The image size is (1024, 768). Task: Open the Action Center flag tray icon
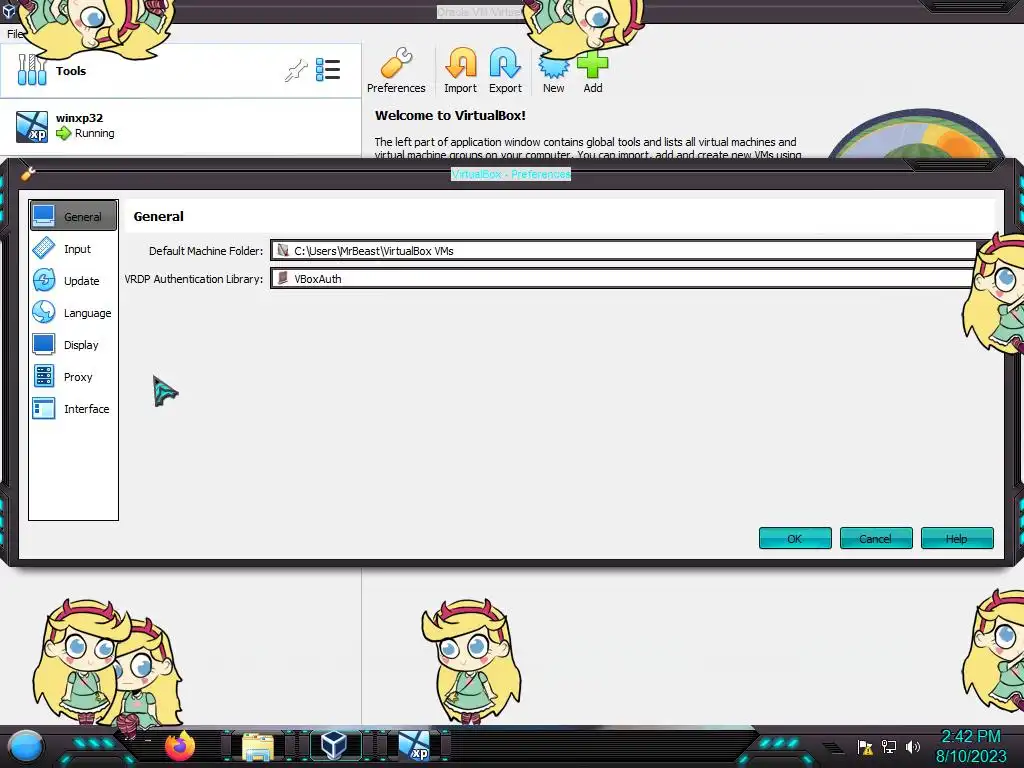click(x=865, y=747)
